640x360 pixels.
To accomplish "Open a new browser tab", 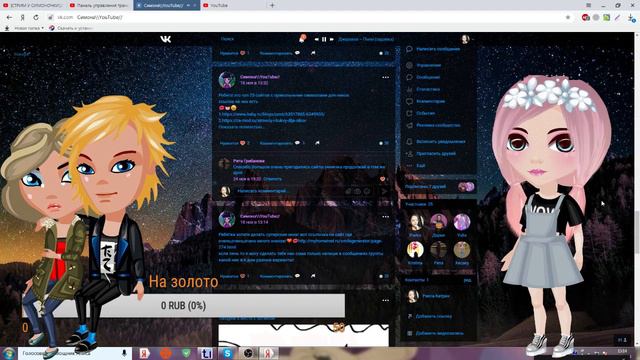I will (272, 5).
